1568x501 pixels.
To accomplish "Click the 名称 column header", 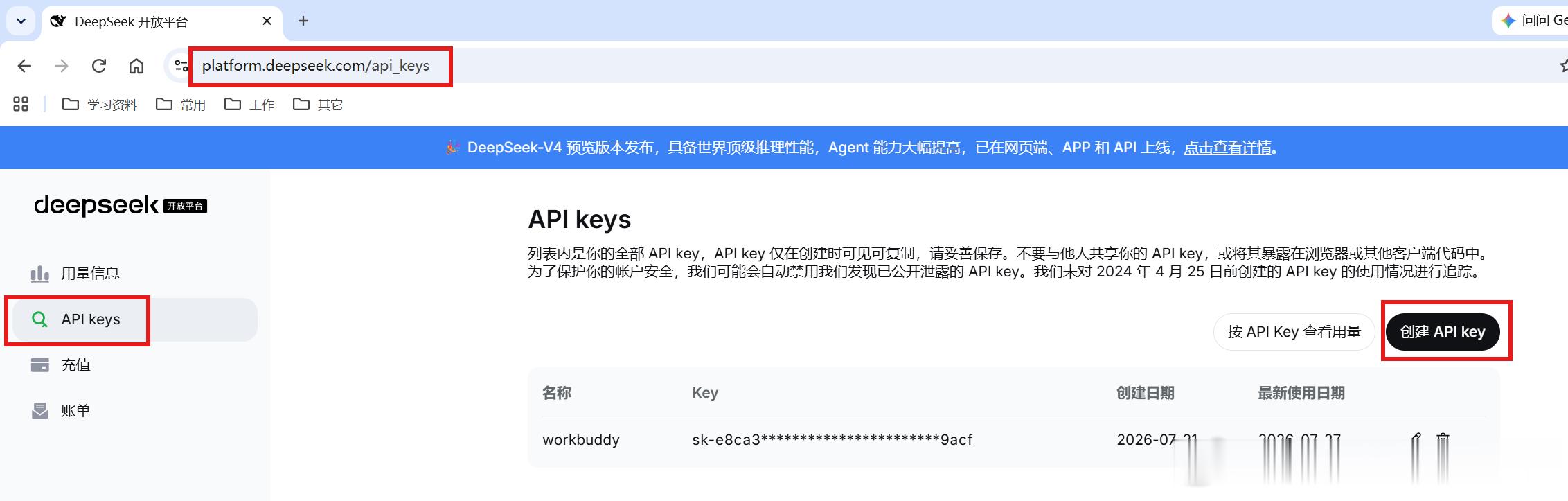I will pyautogui.click(x=557, y=393).
